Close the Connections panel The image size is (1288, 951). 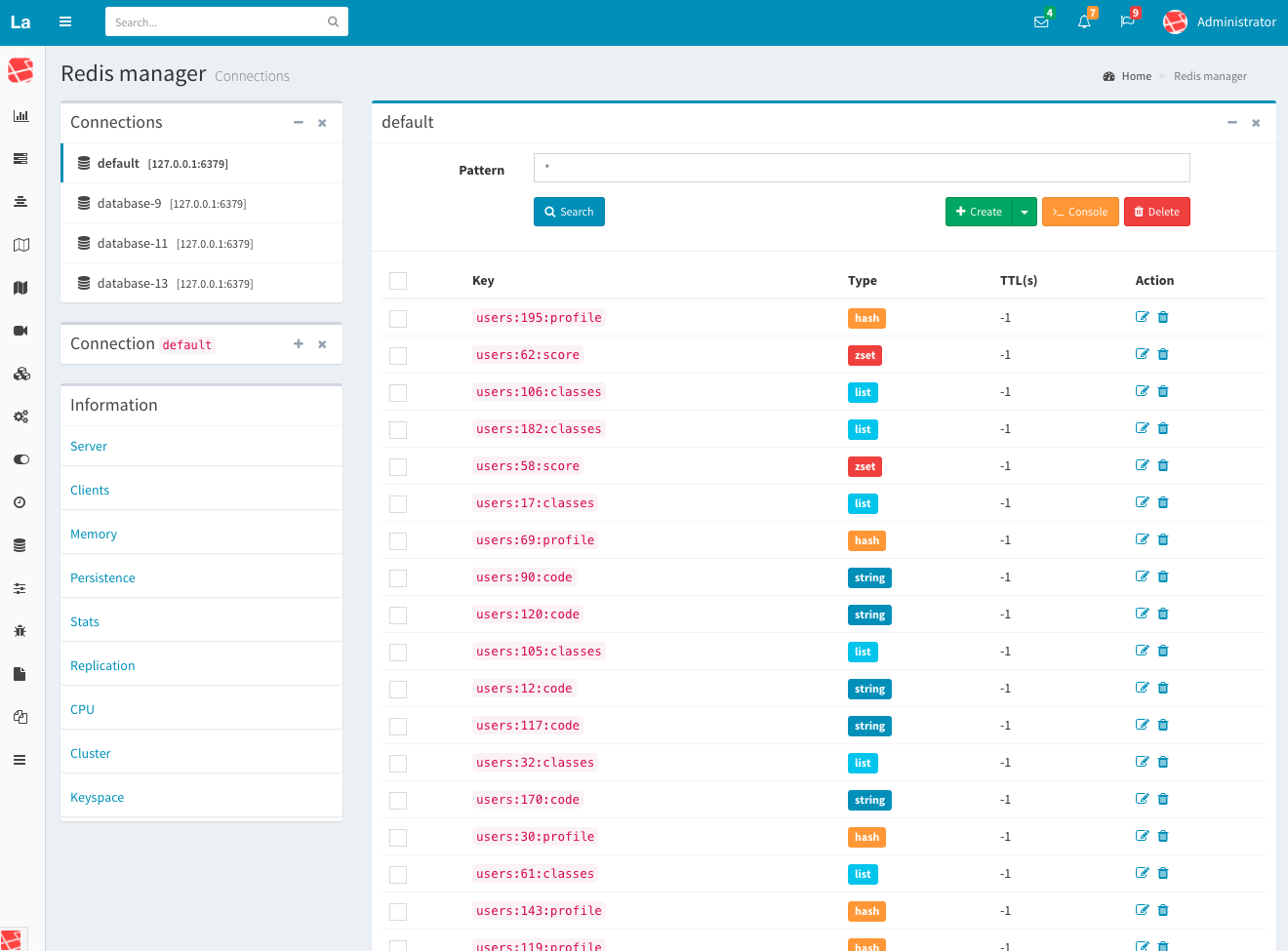tap(322, 123)
